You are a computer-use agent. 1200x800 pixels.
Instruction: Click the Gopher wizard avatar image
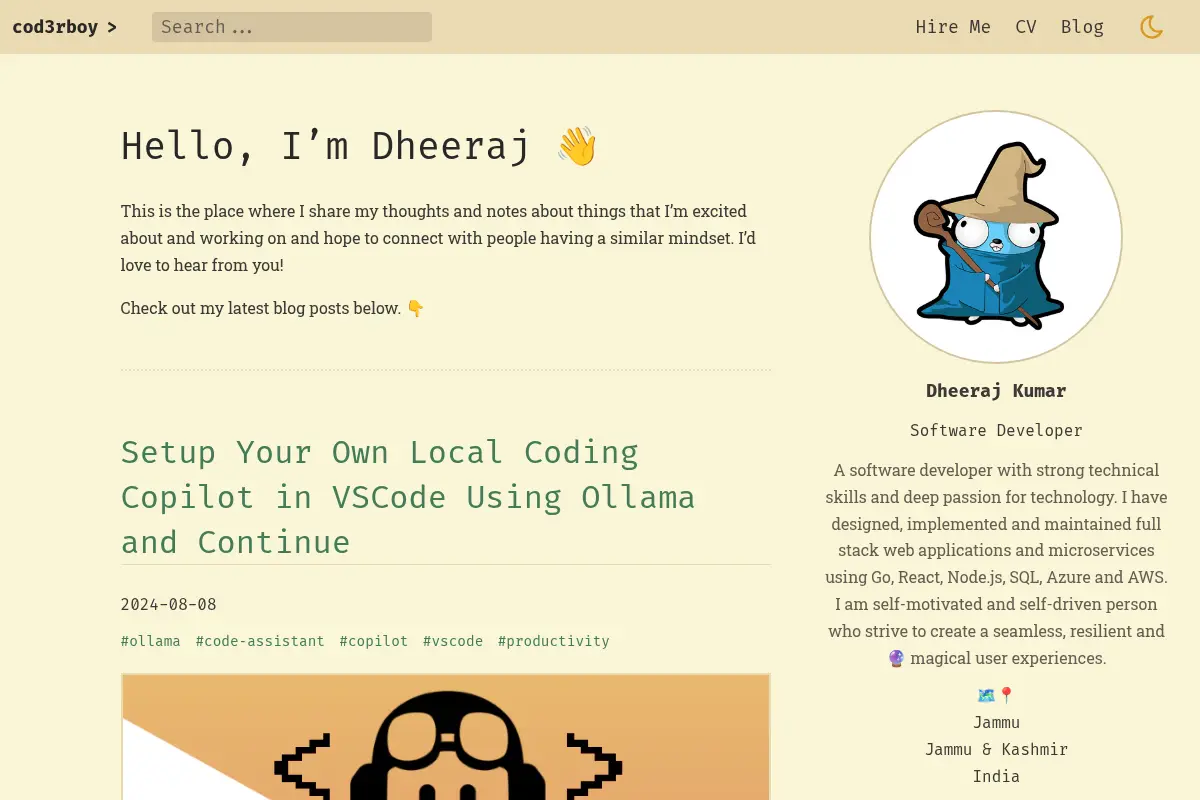996,237
